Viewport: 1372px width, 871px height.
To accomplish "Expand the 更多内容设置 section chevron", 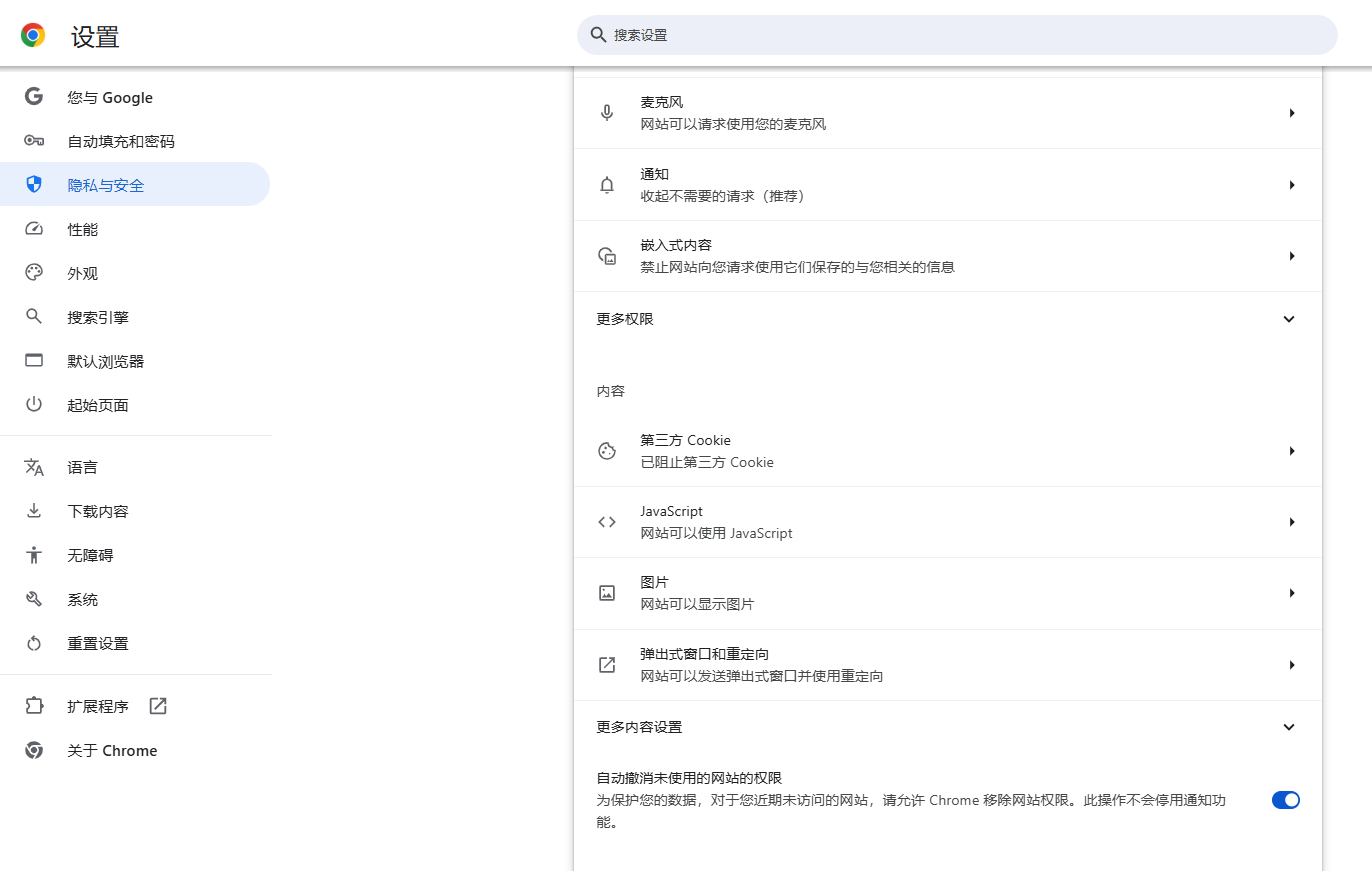I will click(x=1289, y=727).
